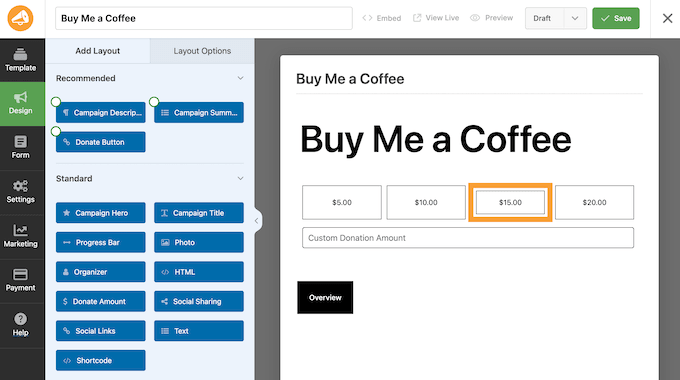Toggle circle indicator on Campaign Description
The image size is (680, 380).
(56, 102)
